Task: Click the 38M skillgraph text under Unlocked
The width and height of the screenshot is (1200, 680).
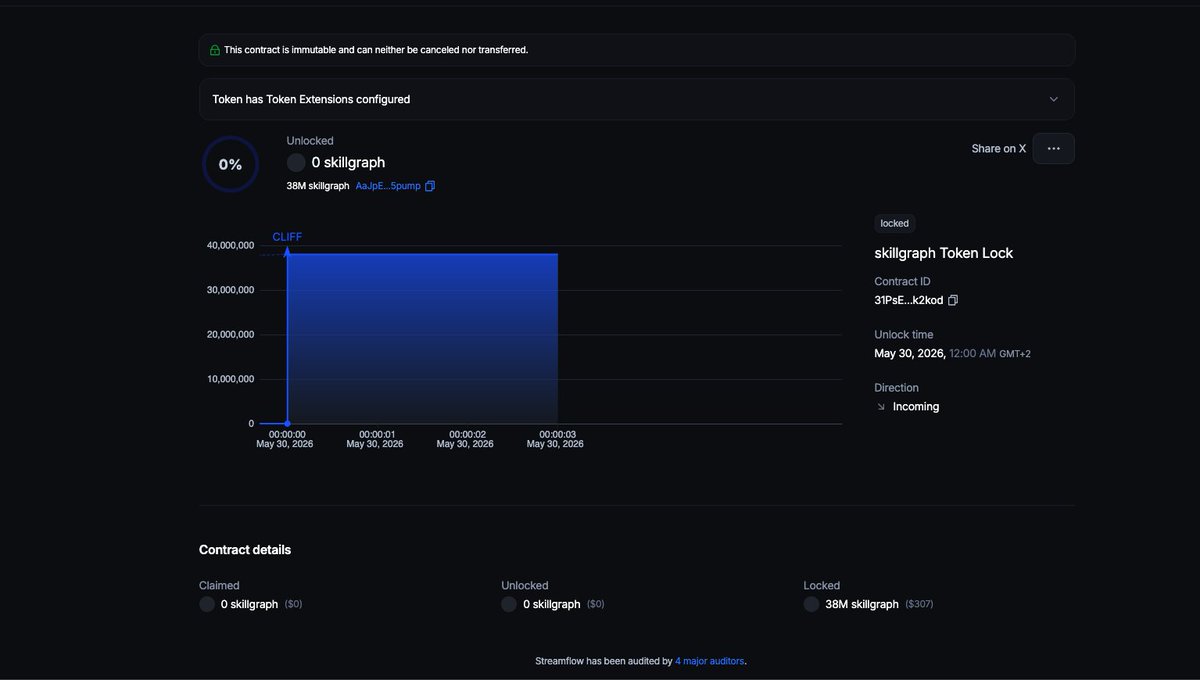Action: (x=318, y=186)
